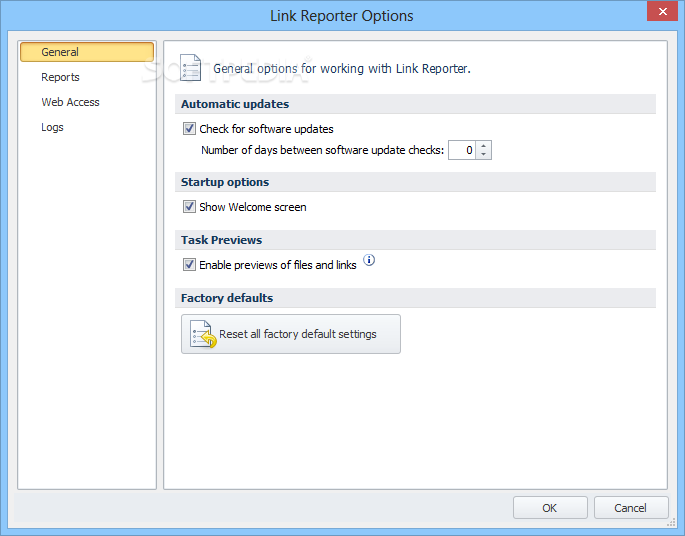The height and width of the screenshot is (536, 685).
Task: Open the Logs options page
Action: click(x=52, y=128)
